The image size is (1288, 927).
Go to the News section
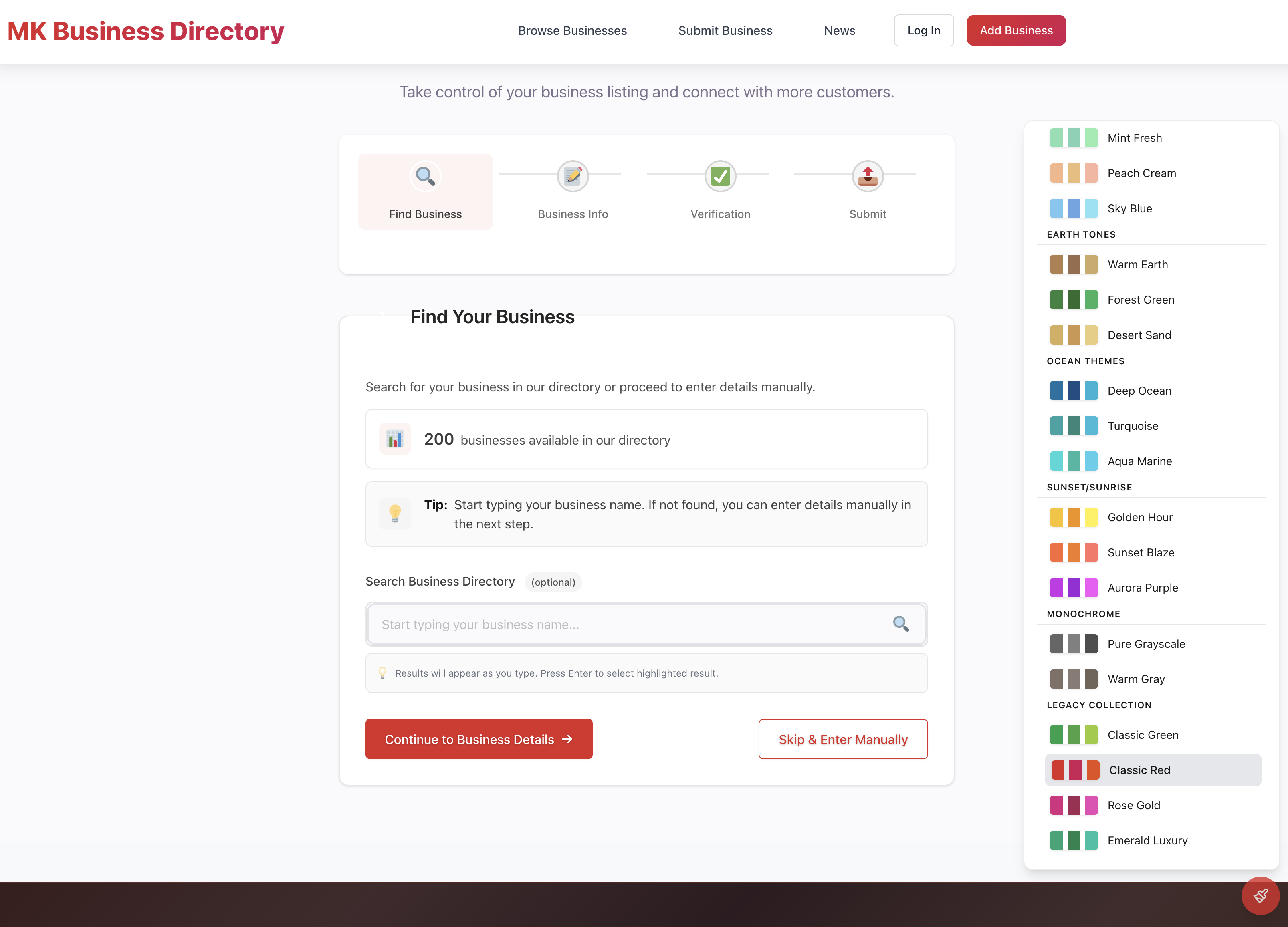839,31
